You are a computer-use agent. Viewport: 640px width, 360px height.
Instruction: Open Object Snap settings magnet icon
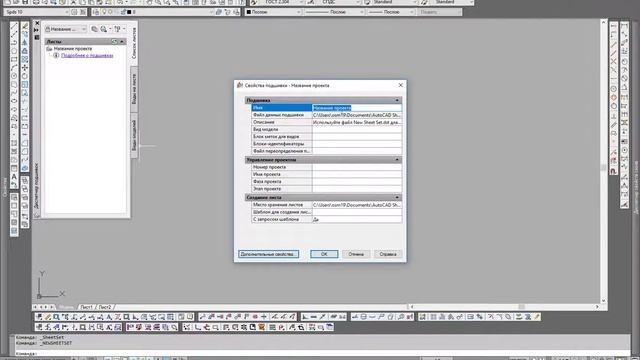pos(613,171)
